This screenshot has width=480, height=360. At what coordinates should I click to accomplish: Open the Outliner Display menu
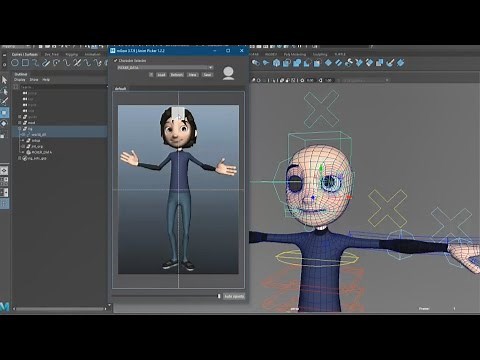click(x=20, y=80)
